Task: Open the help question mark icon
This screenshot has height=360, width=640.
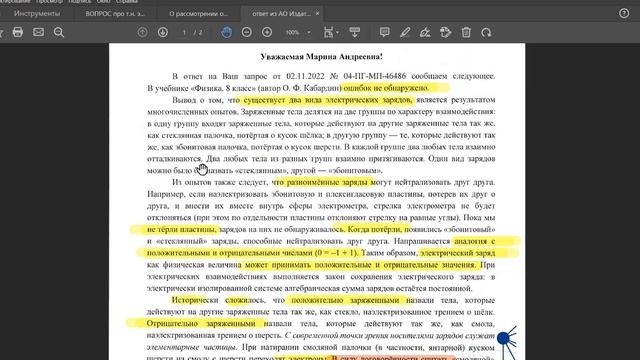Action: coord(624,13)
